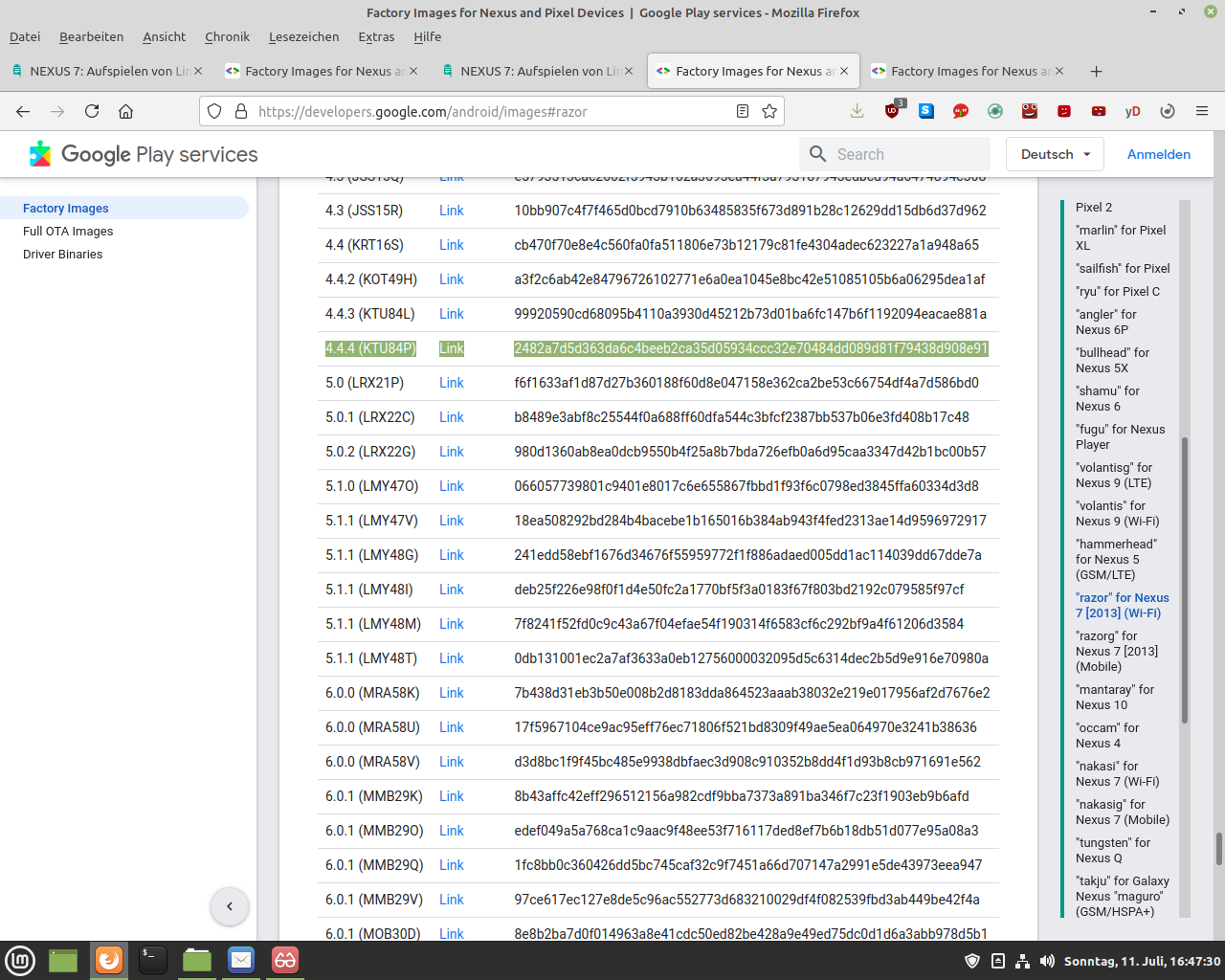Open the Bearbeiten menu

pyautogui.click(x=91, y=36)
